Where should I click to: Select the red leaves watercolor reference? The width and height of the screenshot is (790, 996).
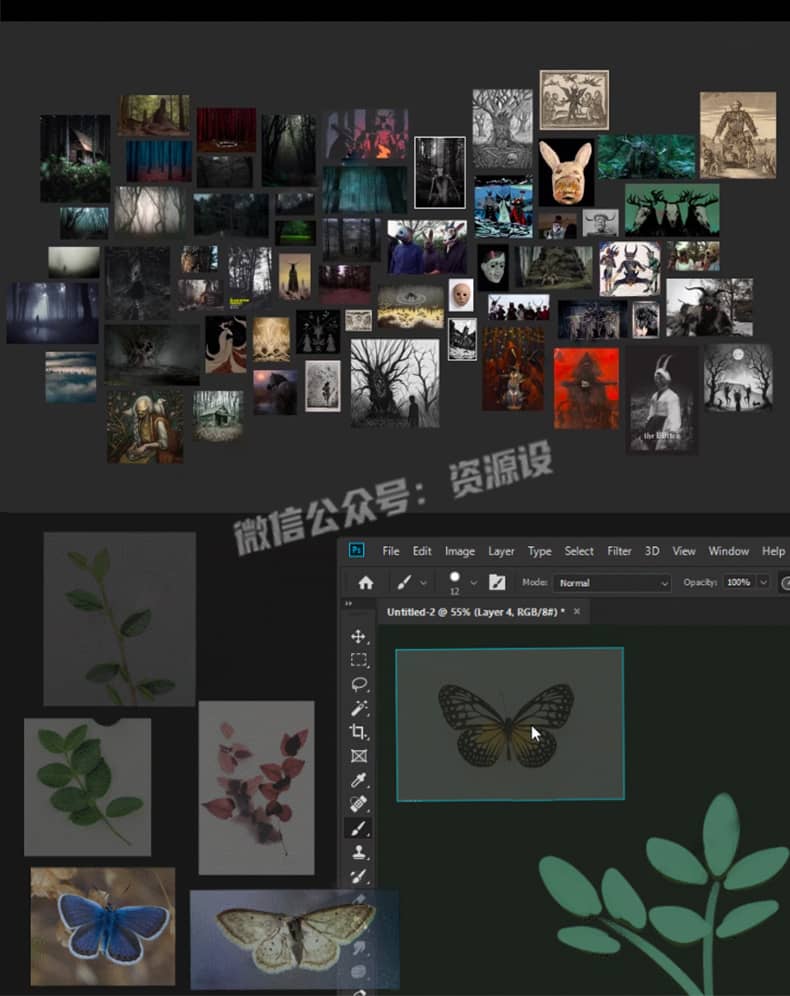(257, 788)
